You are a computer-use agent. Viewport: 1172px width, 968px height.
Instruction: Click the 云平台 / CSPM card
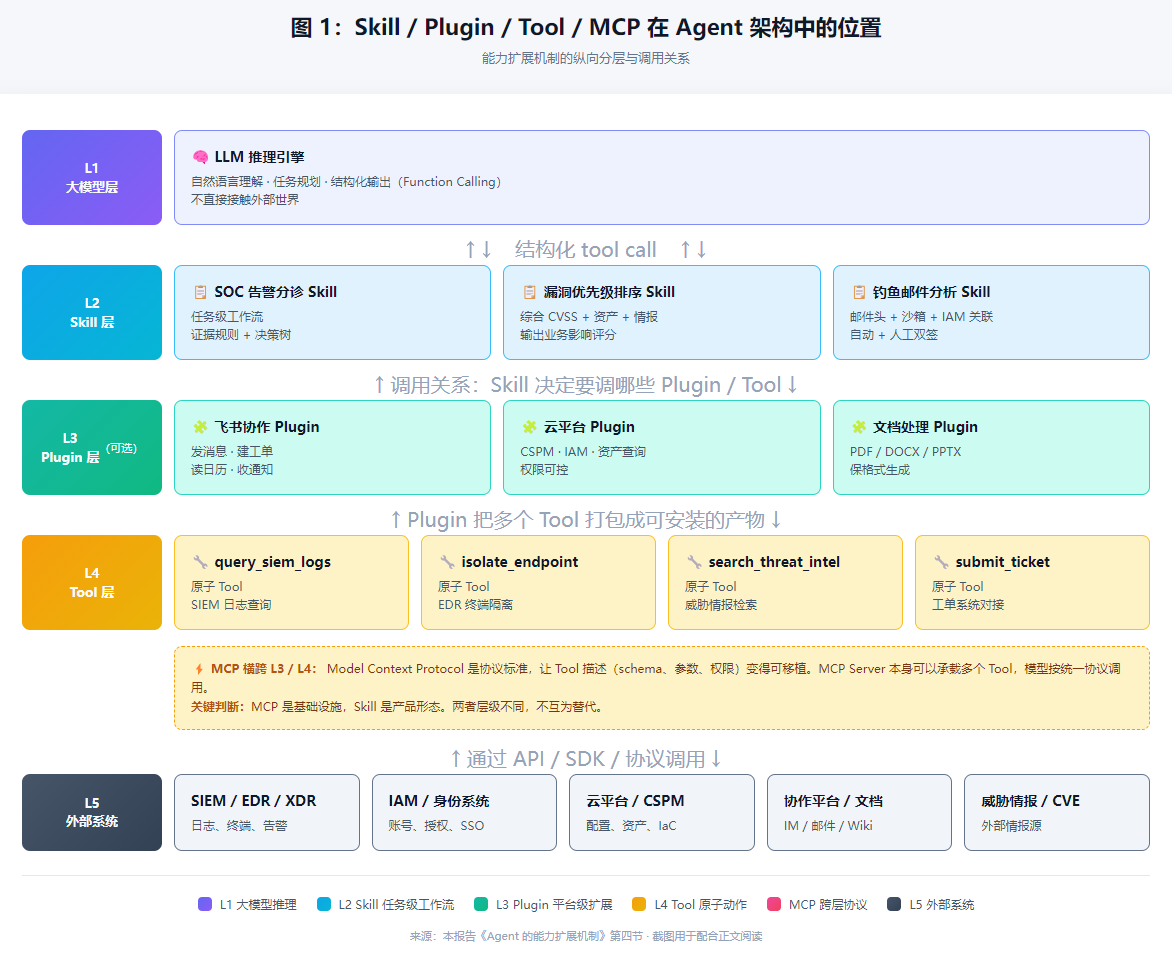(661, 813)
